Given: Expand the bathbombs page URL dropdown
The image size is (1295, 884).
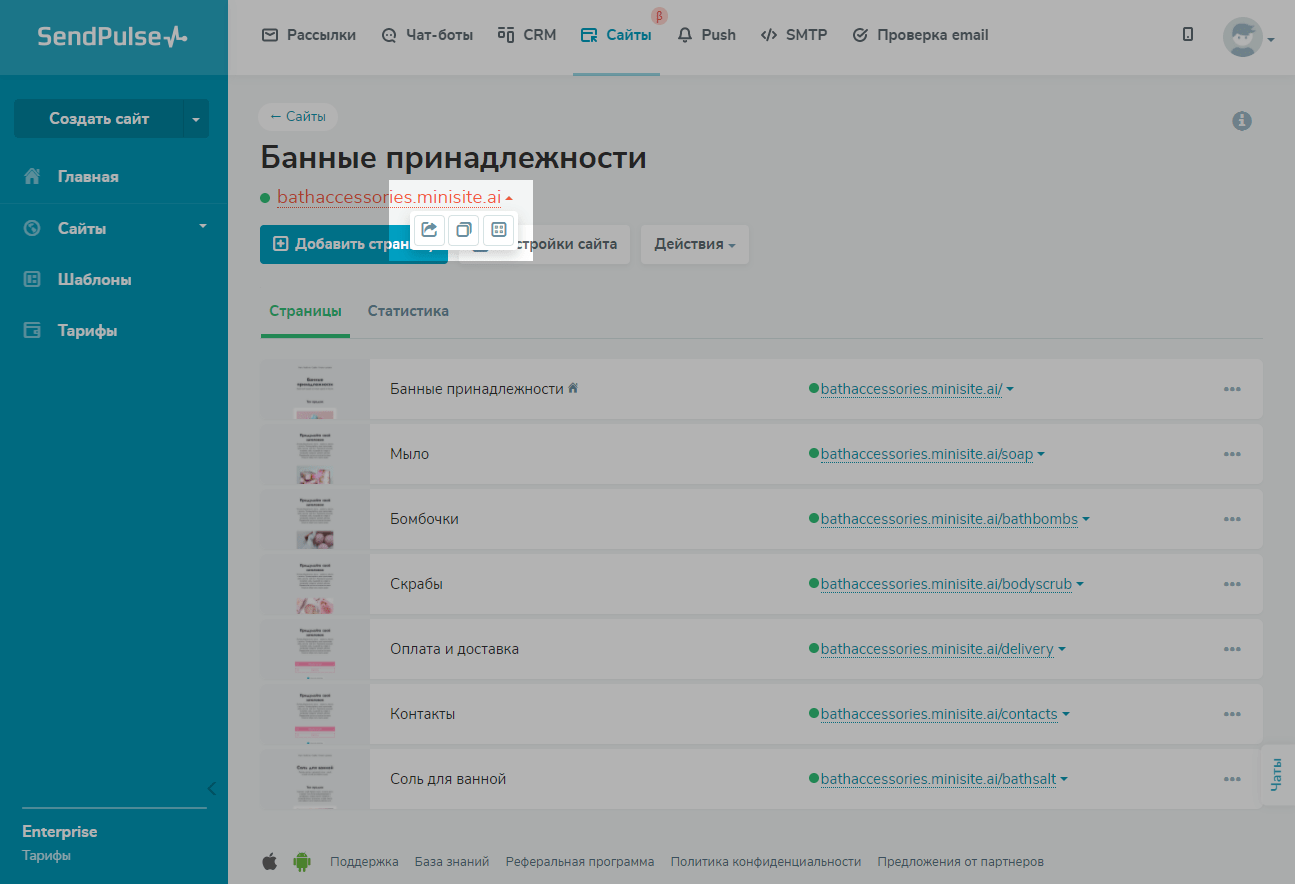Looking at the screenshot, I should (x=1086, y=520).
